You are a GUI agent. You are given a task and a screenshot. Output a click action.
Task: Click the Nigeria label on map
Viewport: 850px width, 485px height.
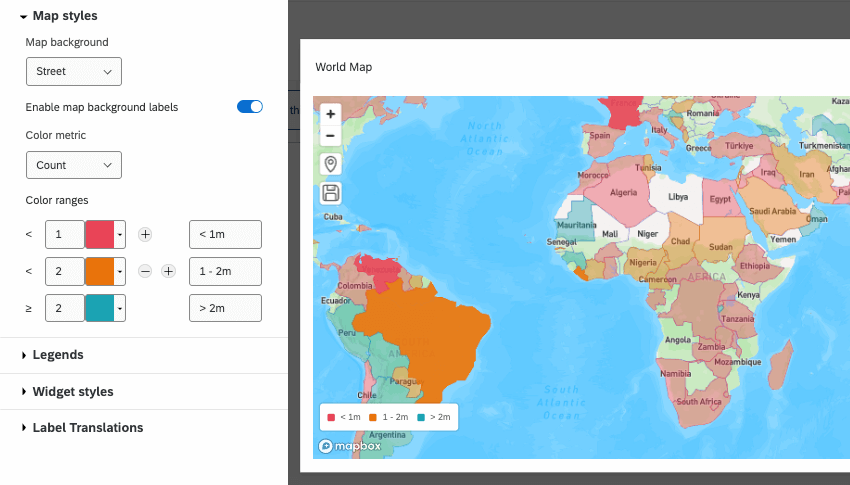643,263
